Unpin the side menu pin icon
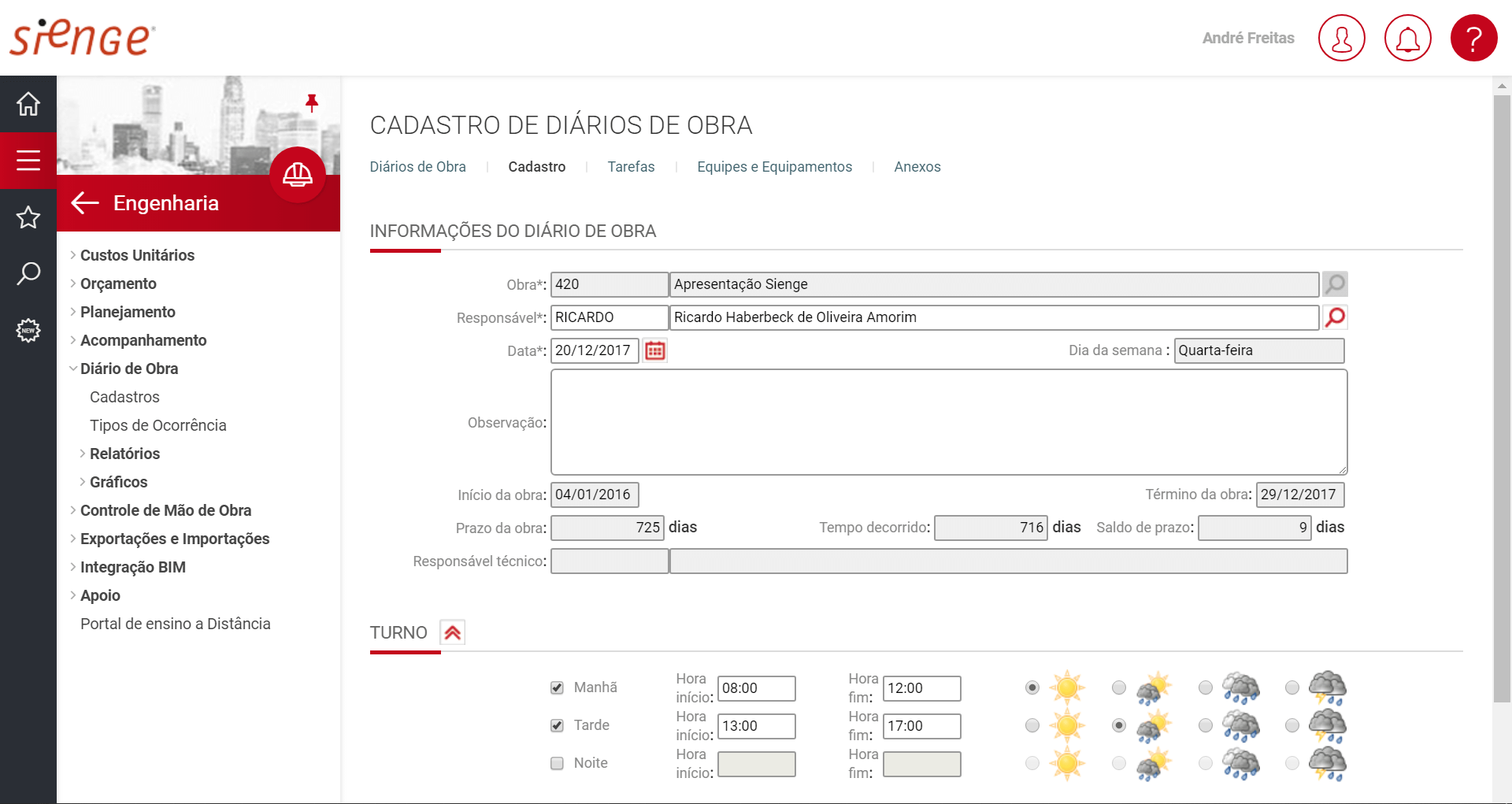Screen dimensions: 1512x804 (x=312, y=102)
